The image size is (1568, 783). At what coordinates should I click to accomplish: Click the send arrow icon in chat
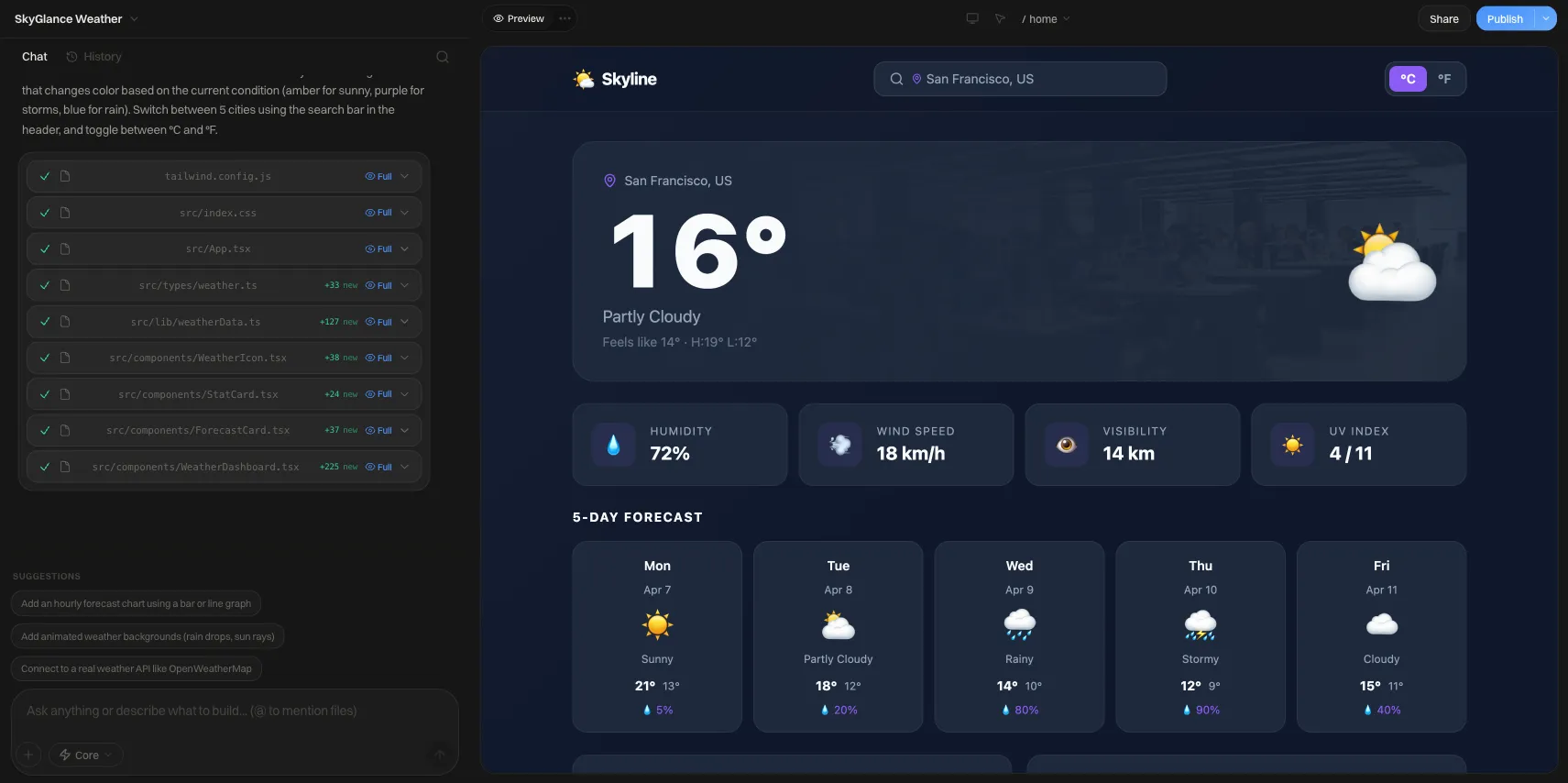440,755
